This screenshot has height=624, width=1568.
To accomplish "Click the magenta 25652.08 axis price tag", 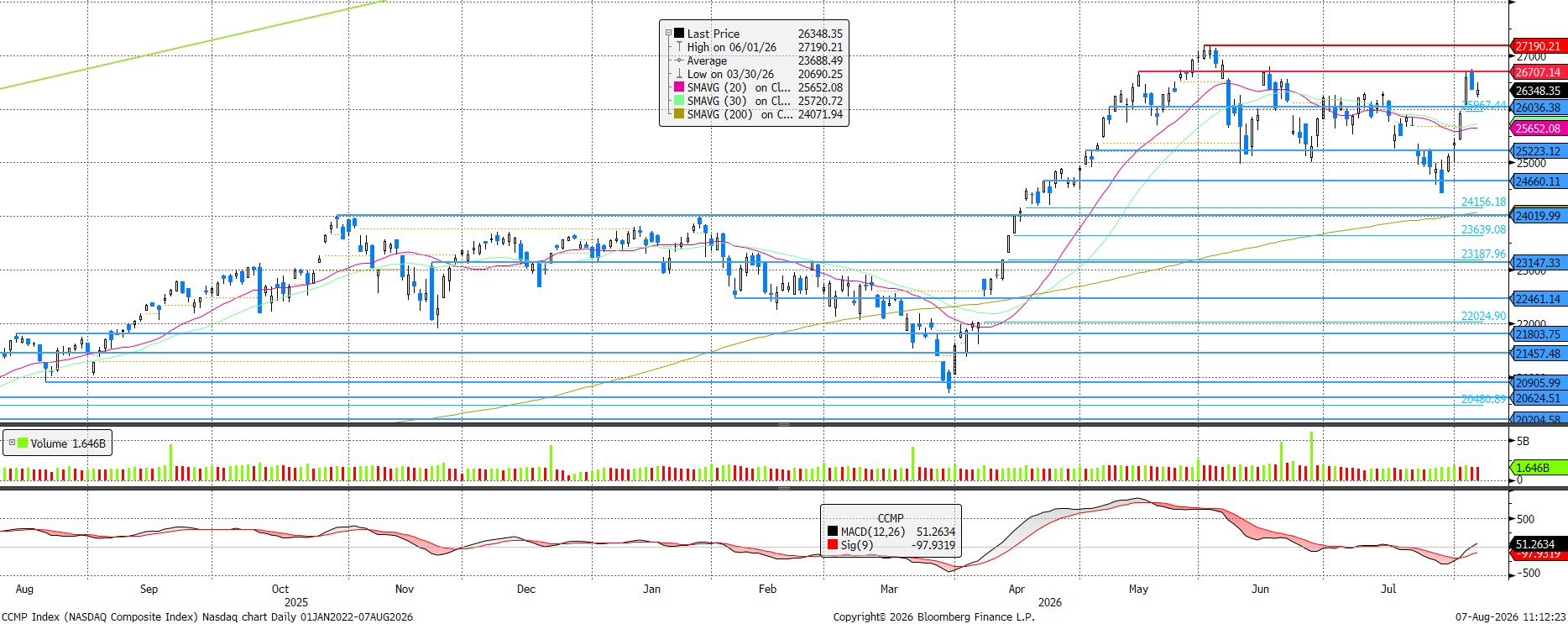I will click(1539, 128).
